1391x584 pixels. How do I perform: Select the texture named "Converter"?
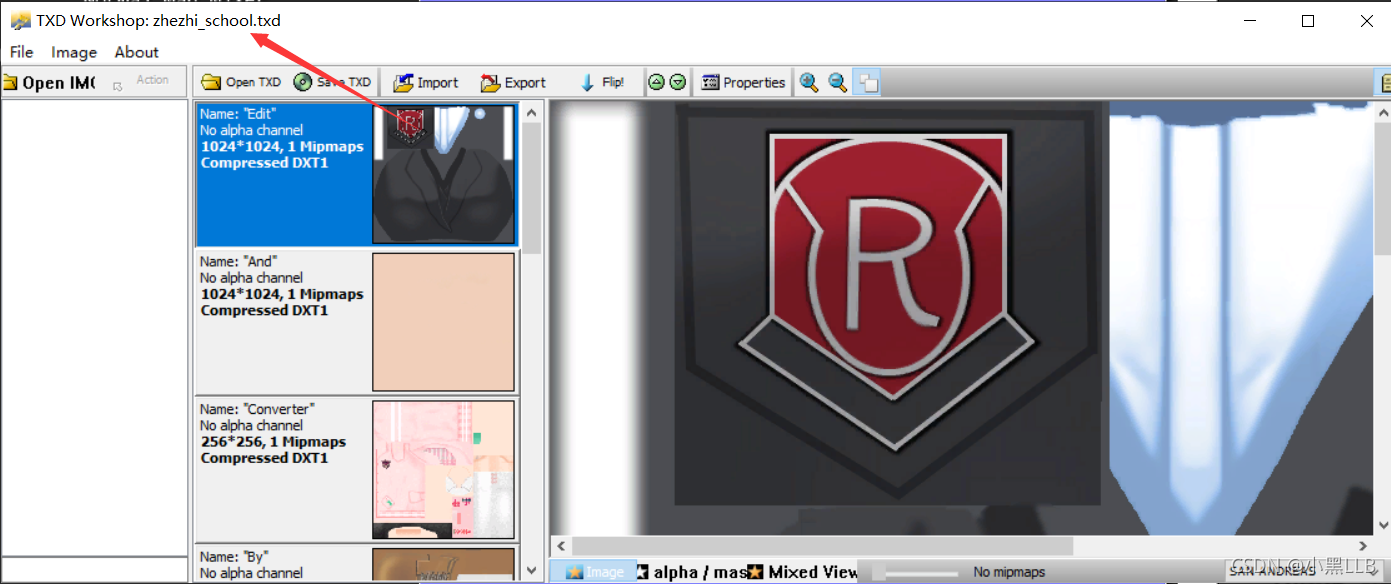tap(356, 468)
